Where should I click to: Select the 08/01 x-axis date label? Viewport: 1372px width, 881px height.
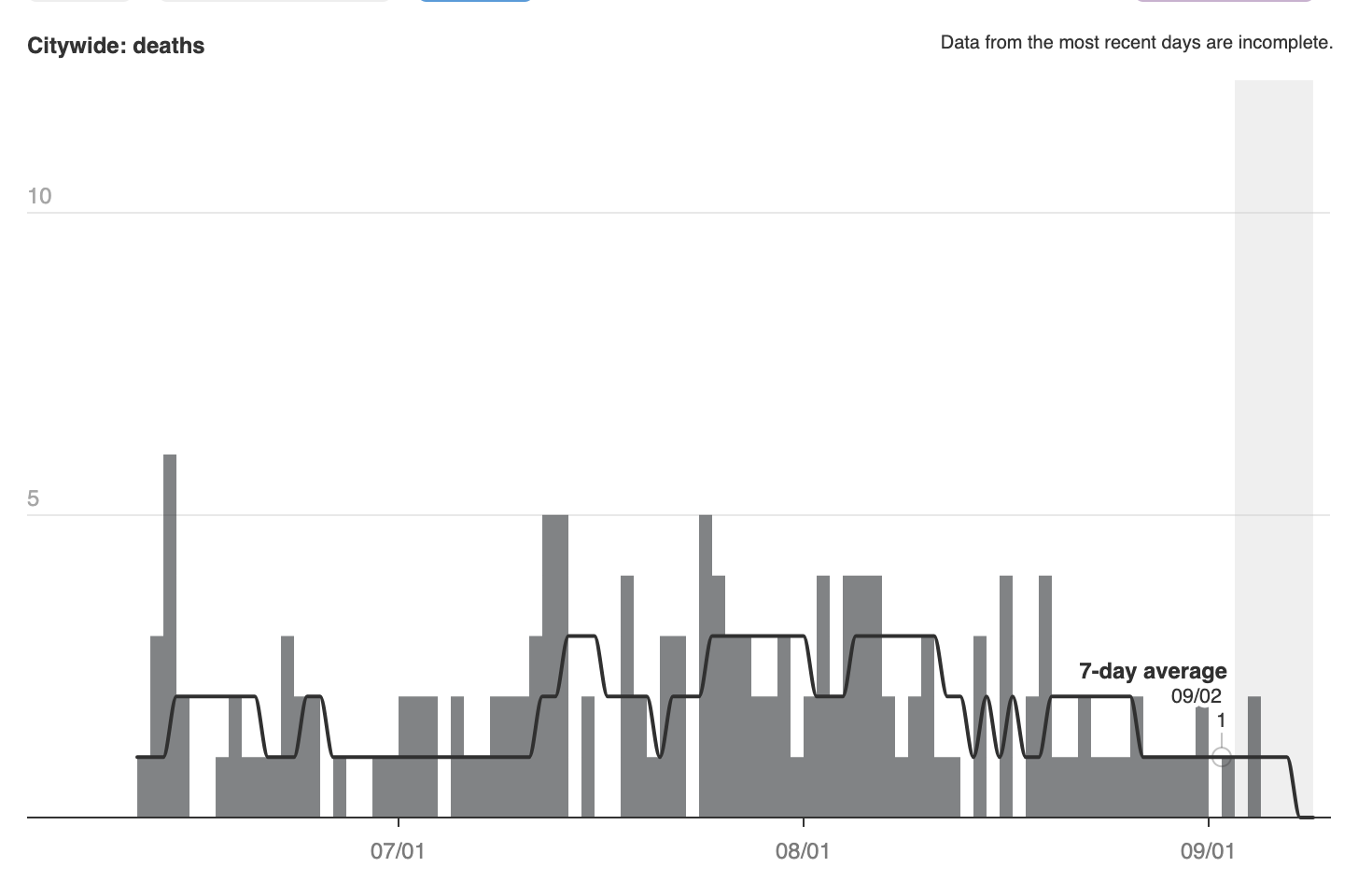pyautogui.click(x=803, y=851)
